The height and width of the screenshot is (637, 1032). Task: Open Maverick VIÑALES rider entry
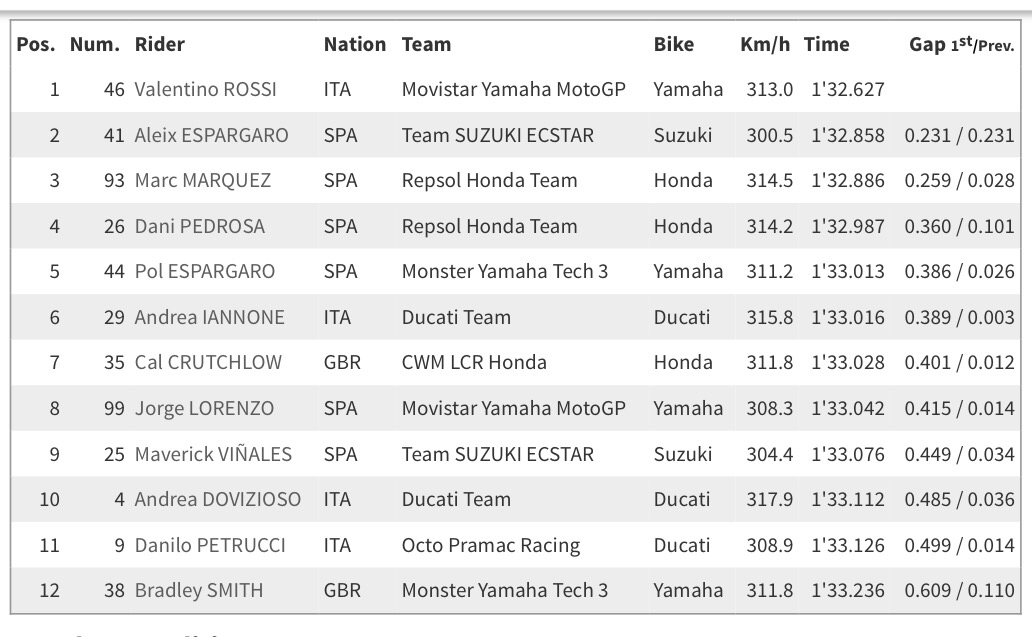(213, 454)
